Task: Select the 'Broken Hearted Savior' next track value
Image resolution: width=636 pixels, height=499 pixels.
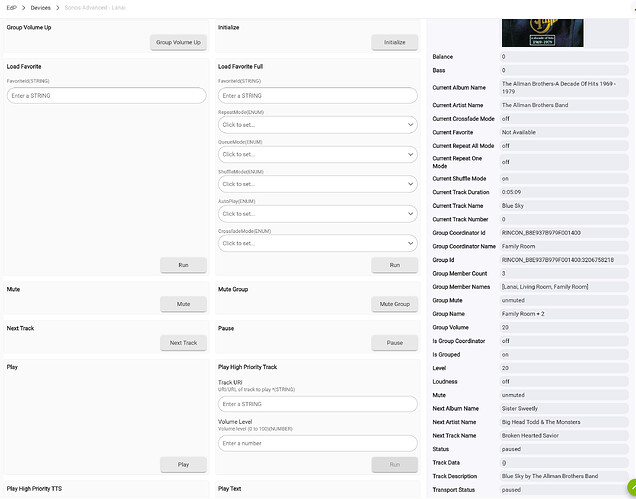Action: click(564, 436)
